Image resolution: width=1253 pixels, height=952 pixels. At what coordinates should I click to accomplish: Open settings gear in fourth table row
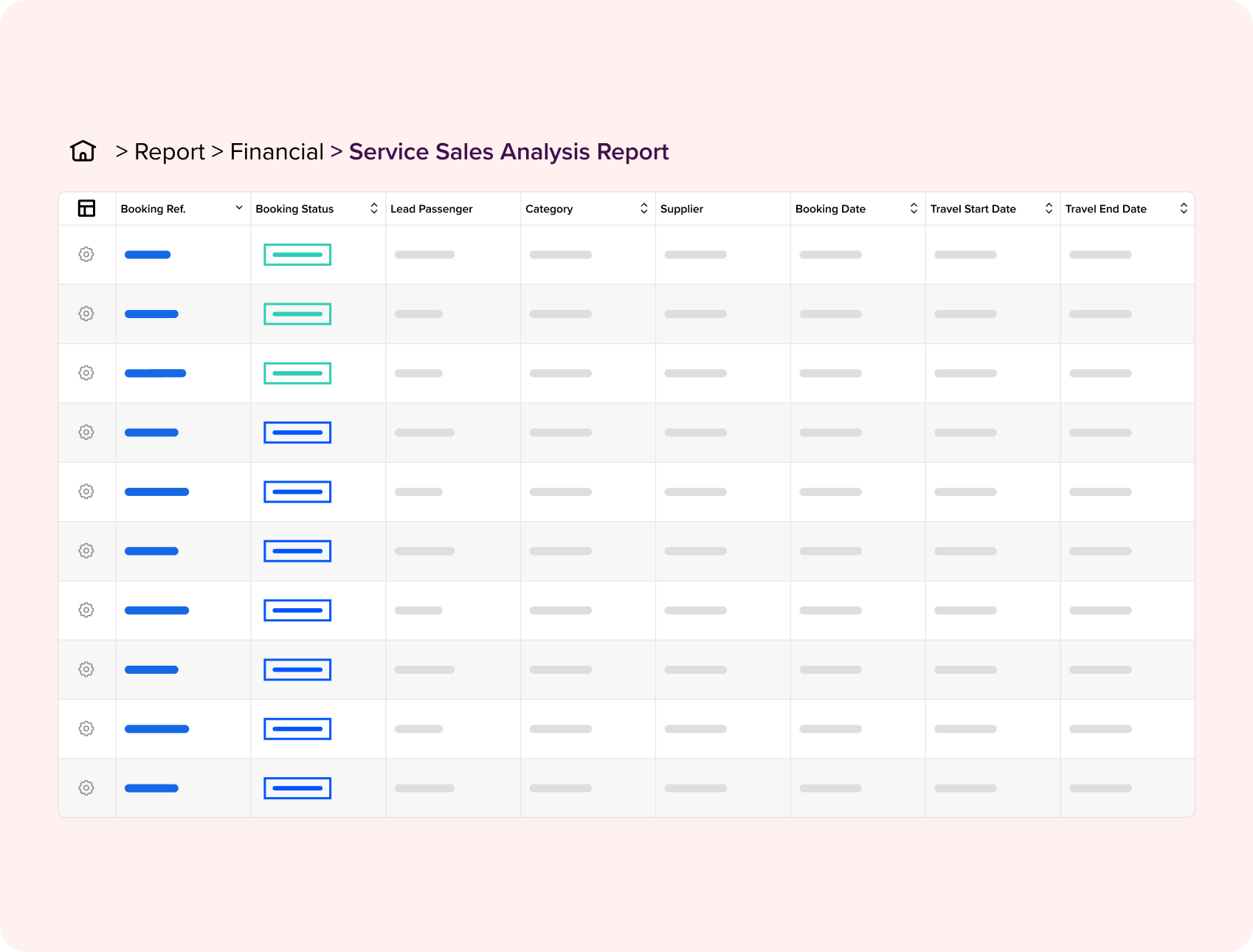tap(86, 432)
